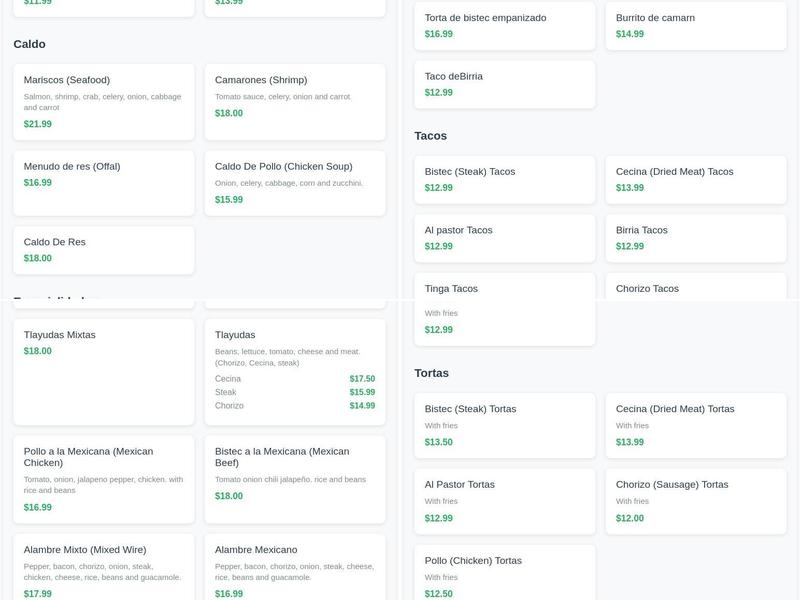800x600 pixels.
Task: Open the Burrito de camarn item
Action: [695, 26]
